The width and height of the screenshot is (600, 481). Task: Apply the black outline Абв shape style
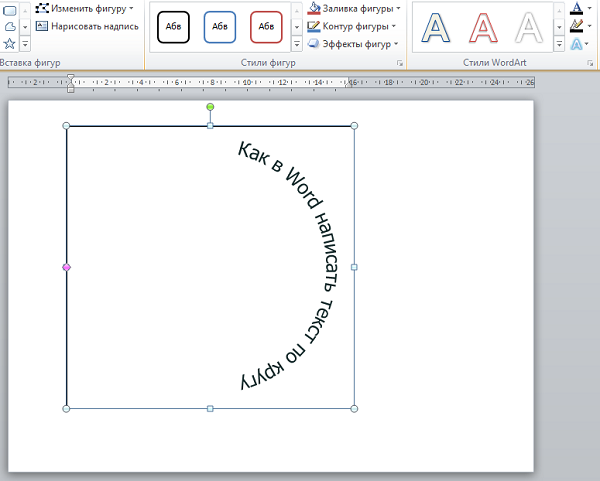pos(173,27)
